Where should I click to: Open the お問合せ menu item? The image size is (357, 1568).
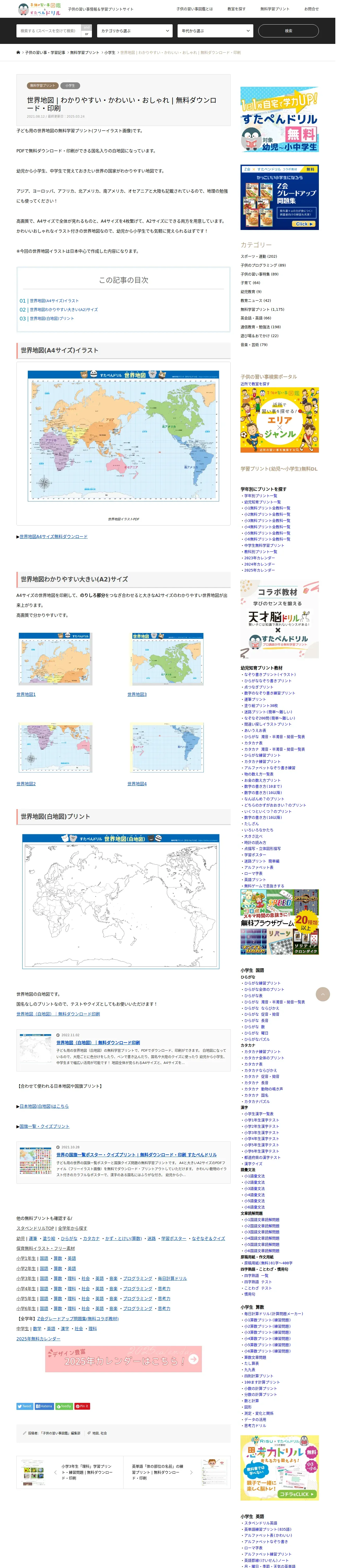311,9
